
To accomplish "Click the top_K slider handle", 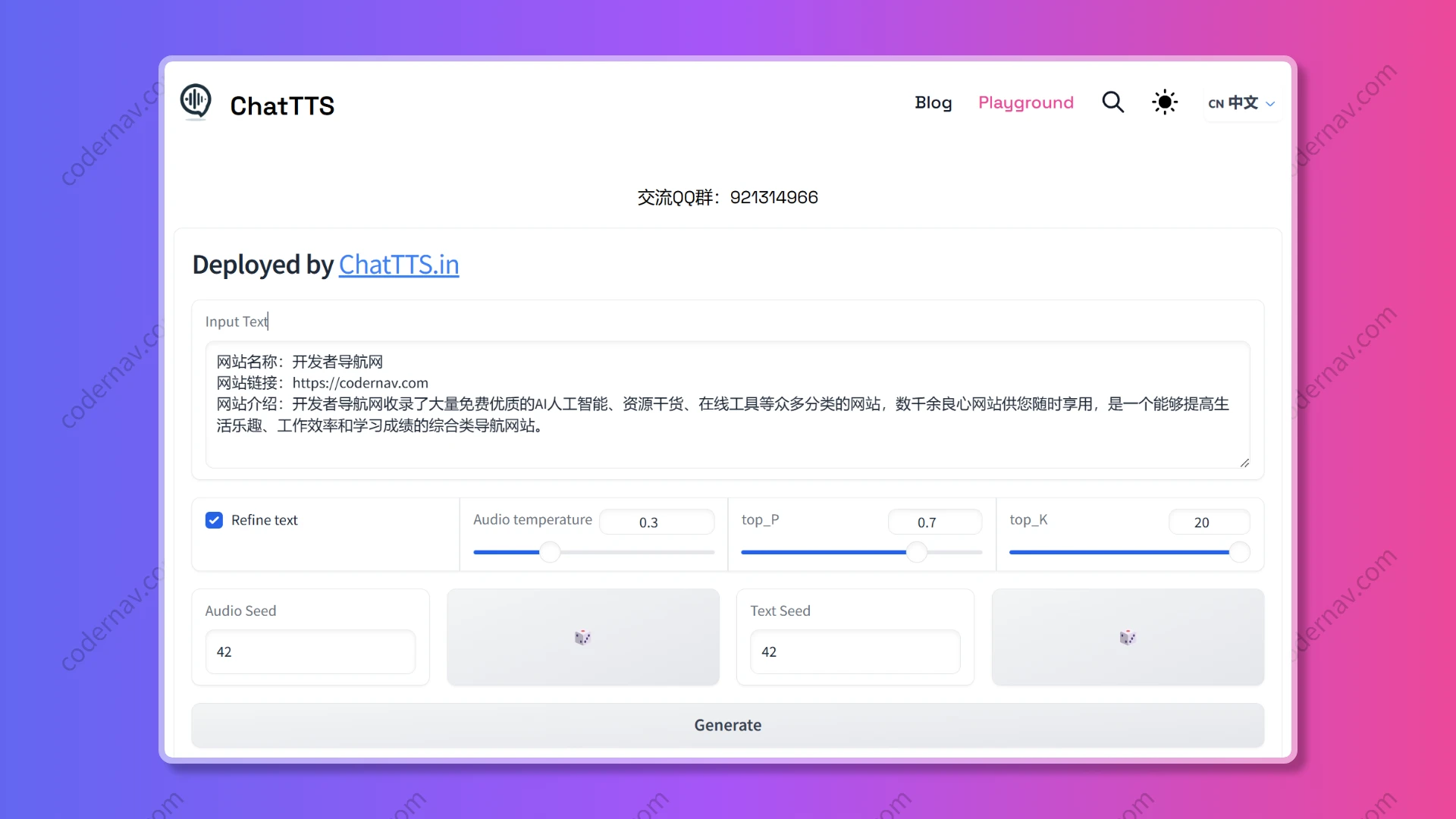I will coord(1239,552).
